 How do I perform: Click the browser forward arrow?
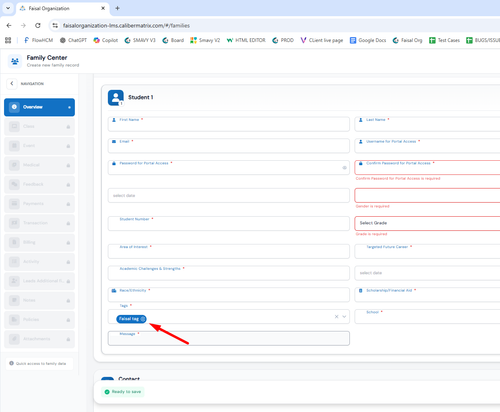click(x=23, y=25)
